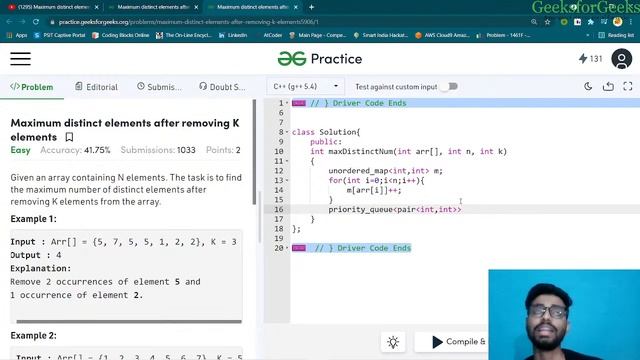Open the hamburger navigation menu
Viewport: 640px width, 360px height.
point(20,59)
